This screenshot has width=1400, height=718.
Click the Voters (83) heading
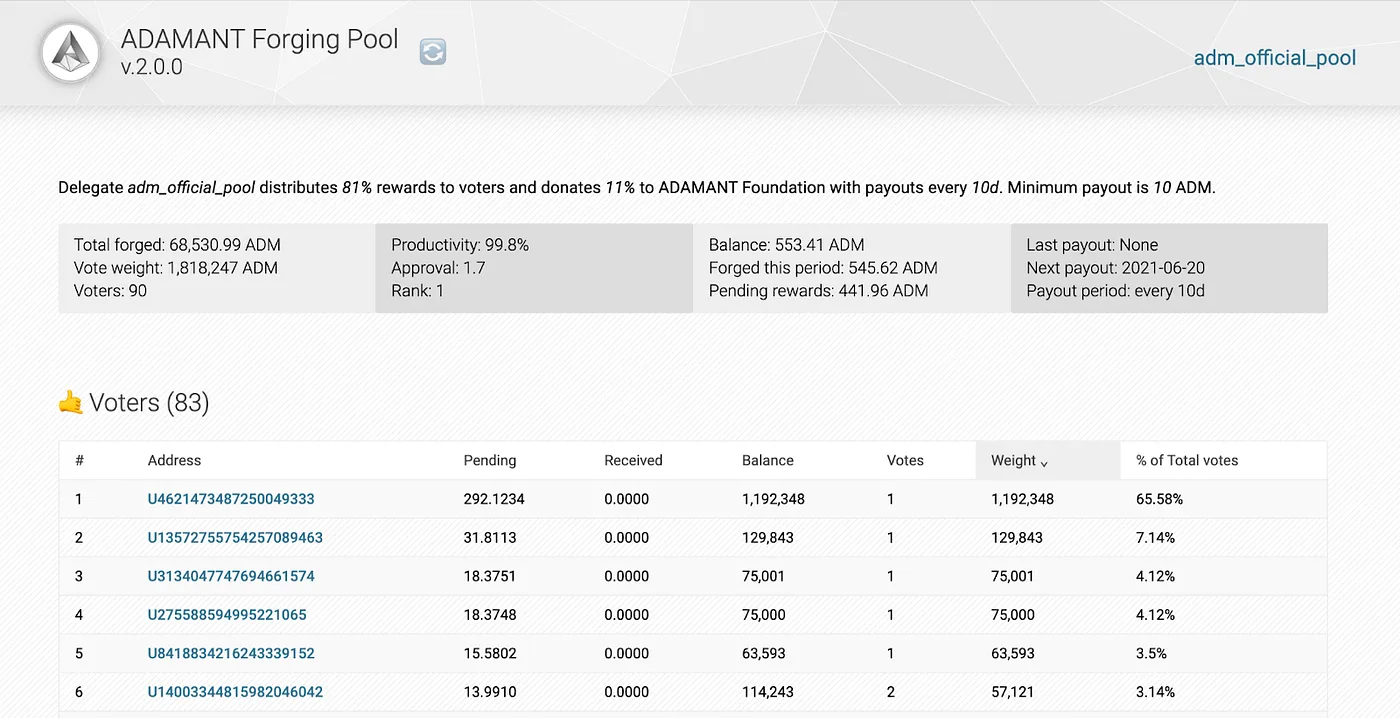pyautogui.click(x=149, y=403)
